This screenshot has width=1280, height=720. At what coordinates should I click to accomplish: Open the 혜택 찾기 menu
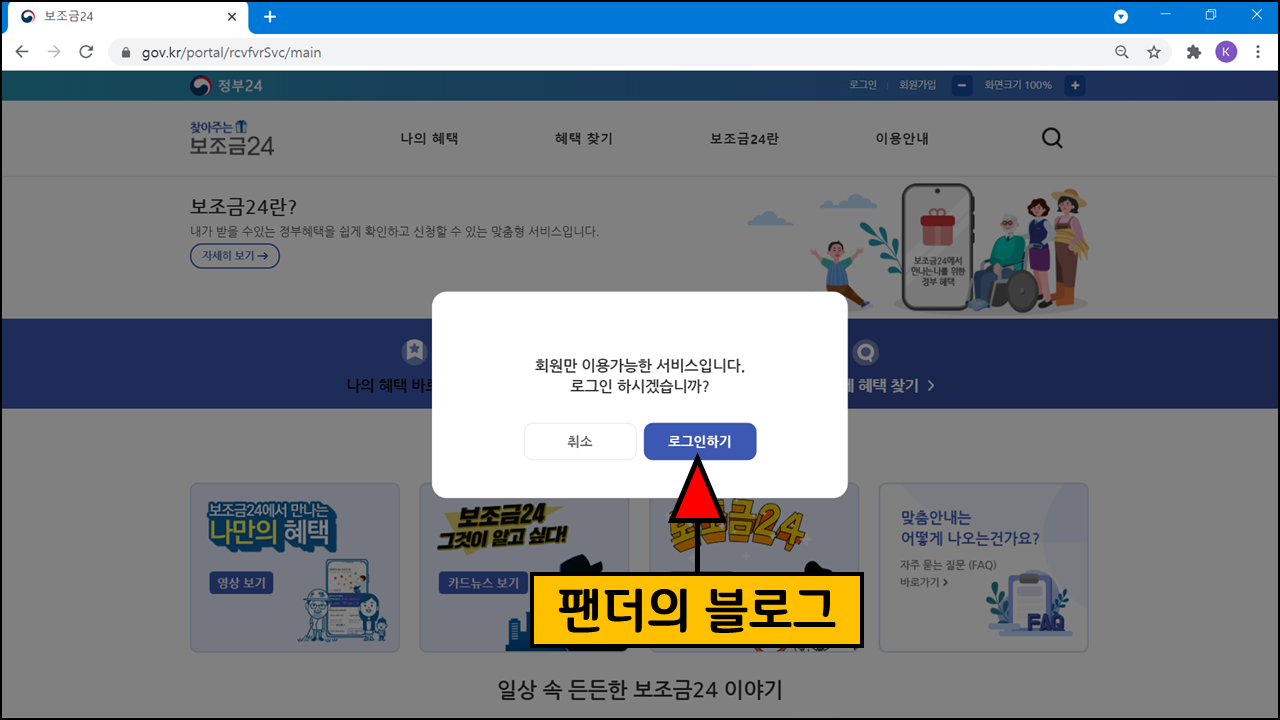[584, 139]
